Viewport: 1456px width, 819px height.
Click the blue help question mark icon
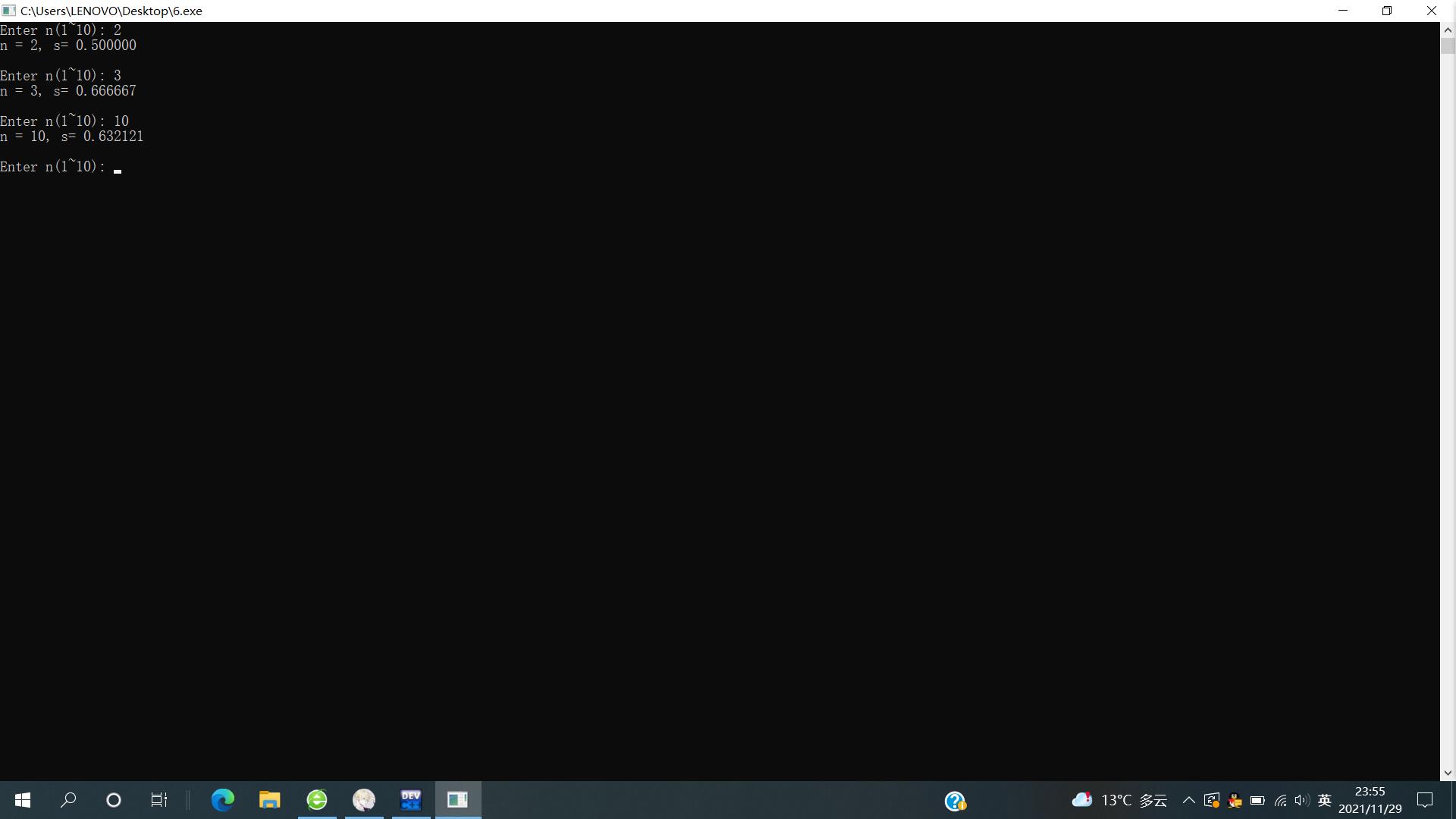[x=955, y=801]
